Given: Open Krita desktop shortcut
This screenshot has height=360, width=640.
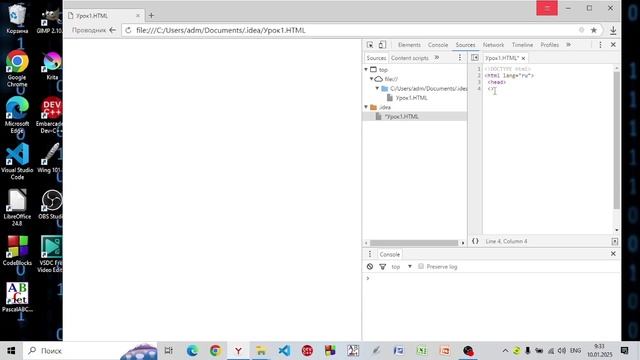Looking at the screenshot, I should (52, 65).
